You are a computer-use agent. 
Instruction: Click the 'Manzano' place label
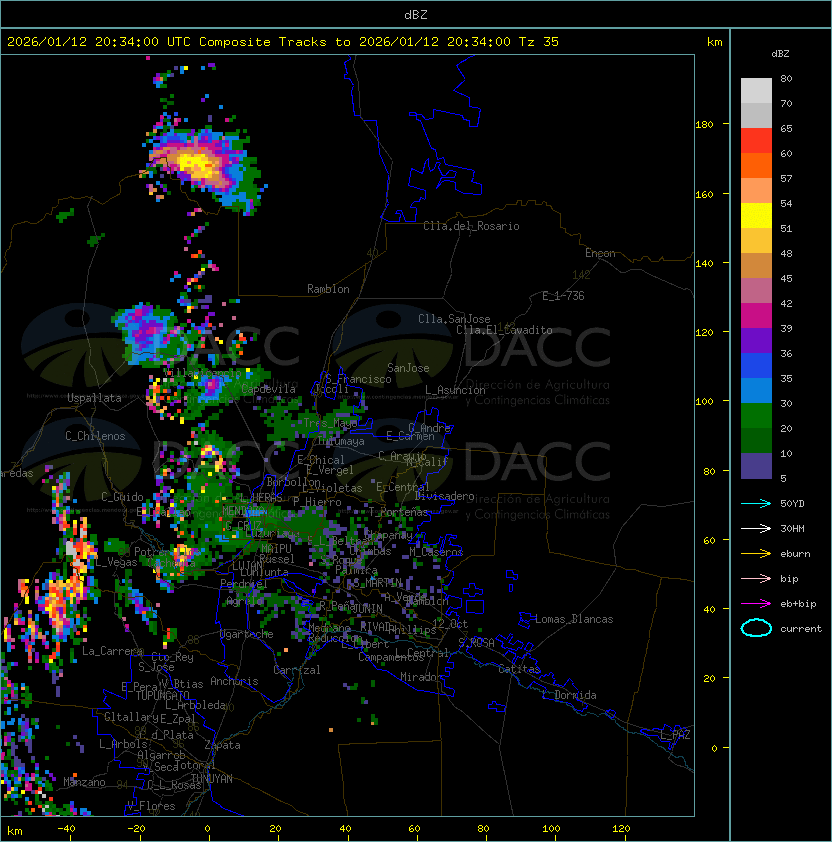(x=84, y=782)
